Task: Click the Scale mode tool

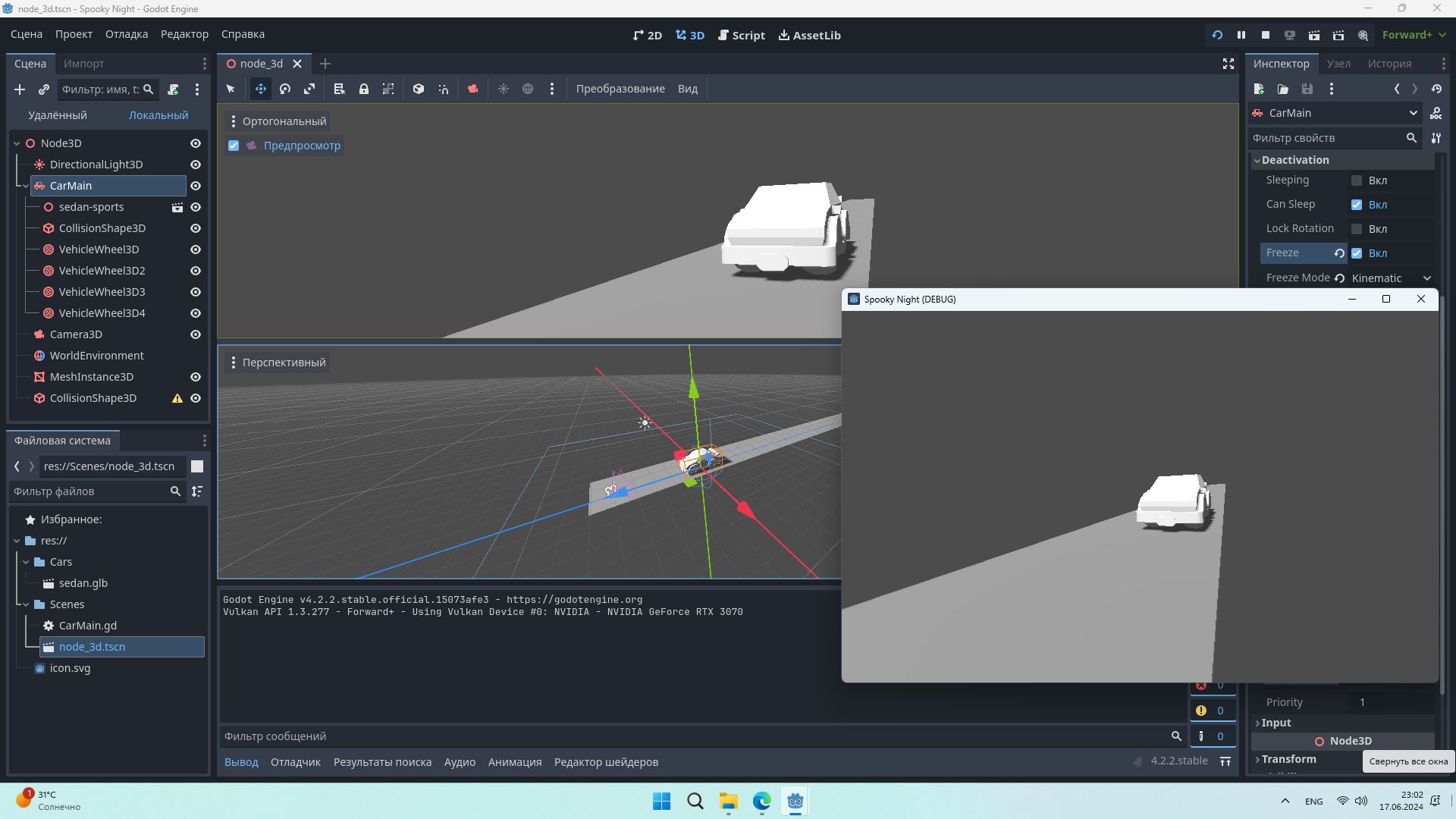Action: [x=309, y=89]
